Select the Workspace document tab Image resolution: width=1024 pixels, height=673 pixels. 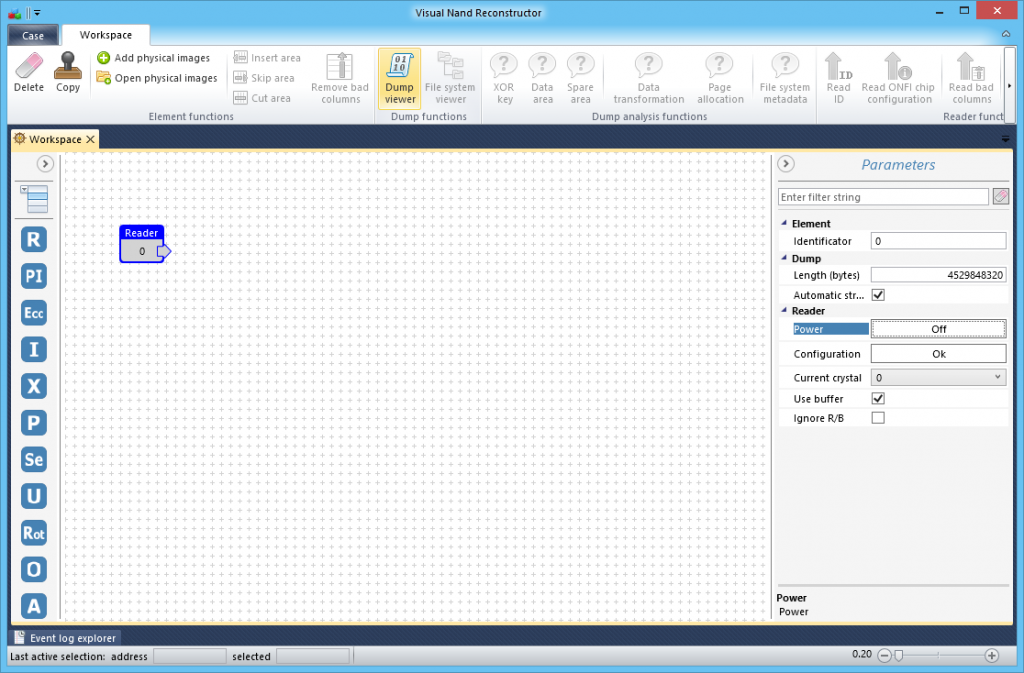click(55, 139)
